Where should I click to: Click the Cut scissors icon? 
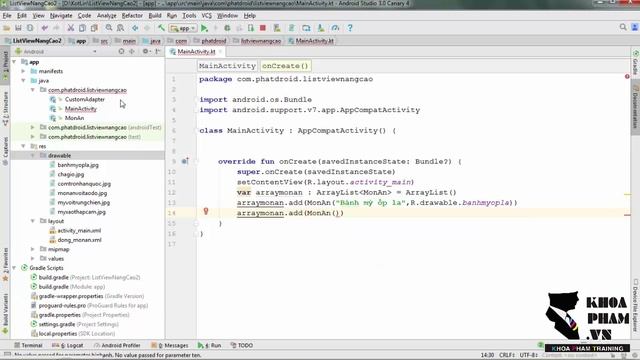tap(71, 28)
